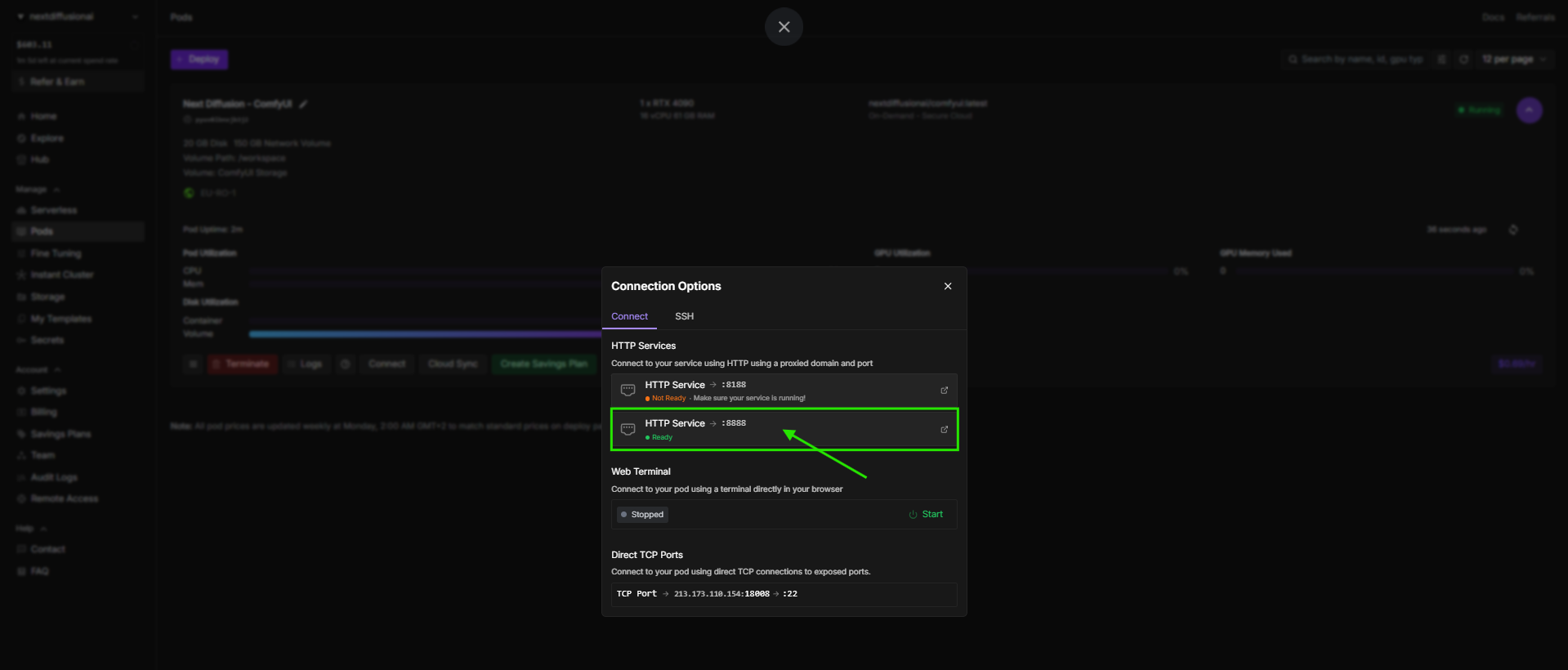
Task: Open the Referrals link at top right
Action: [1535, 17]
